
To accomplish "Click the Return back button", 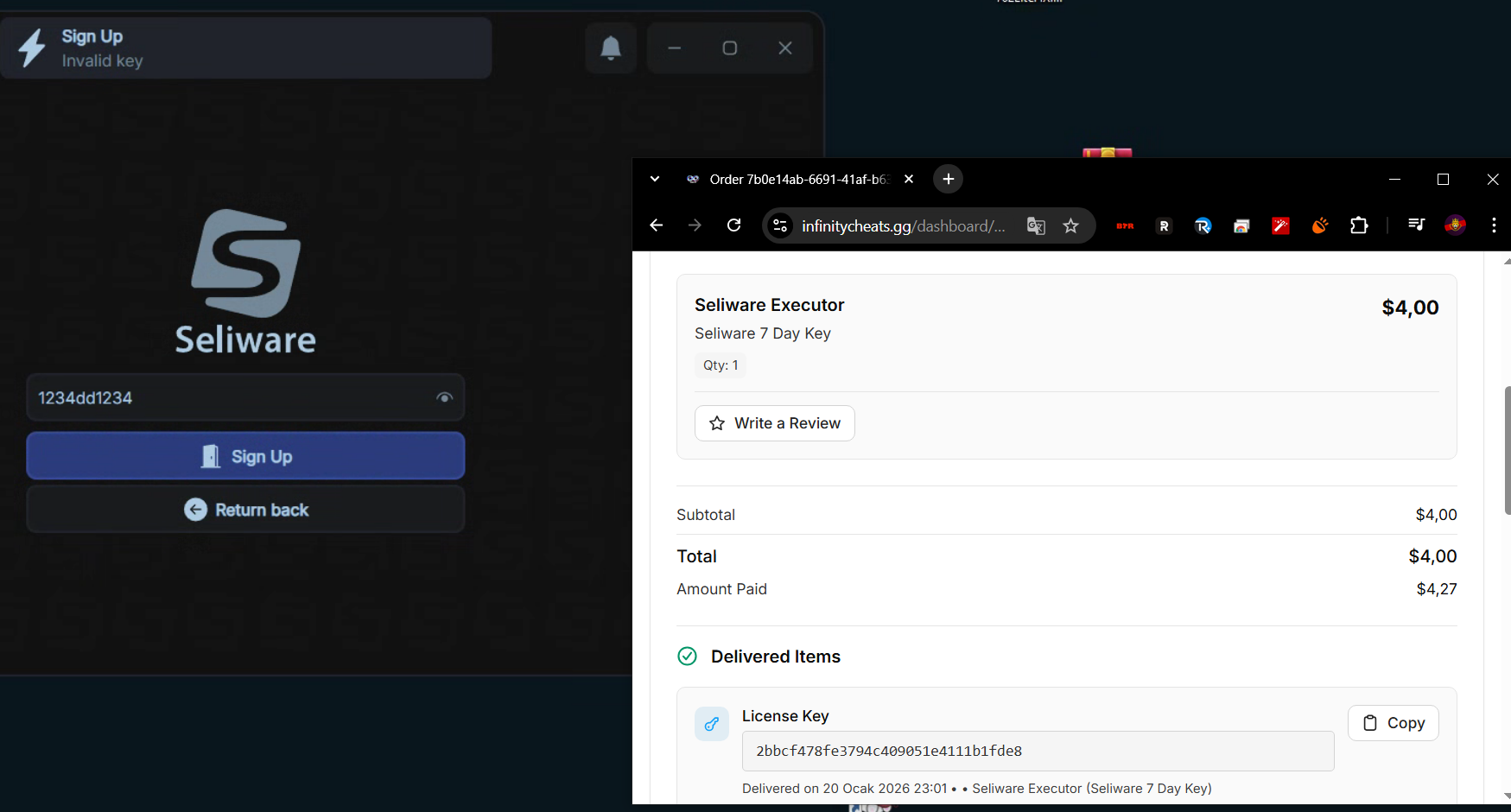I will tap(245, 510).
